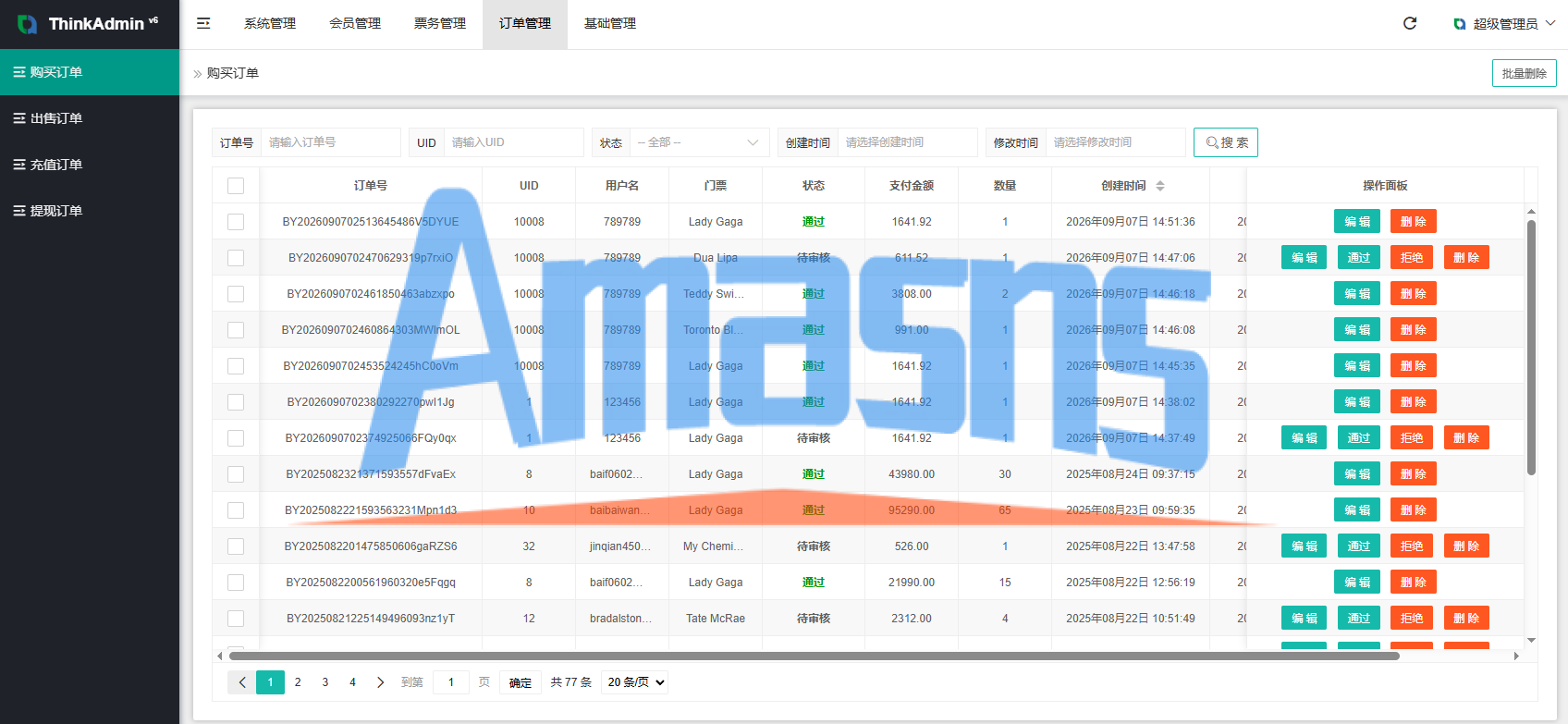Click the vertical scroll up arrow of table

(x=1531, y=212)
